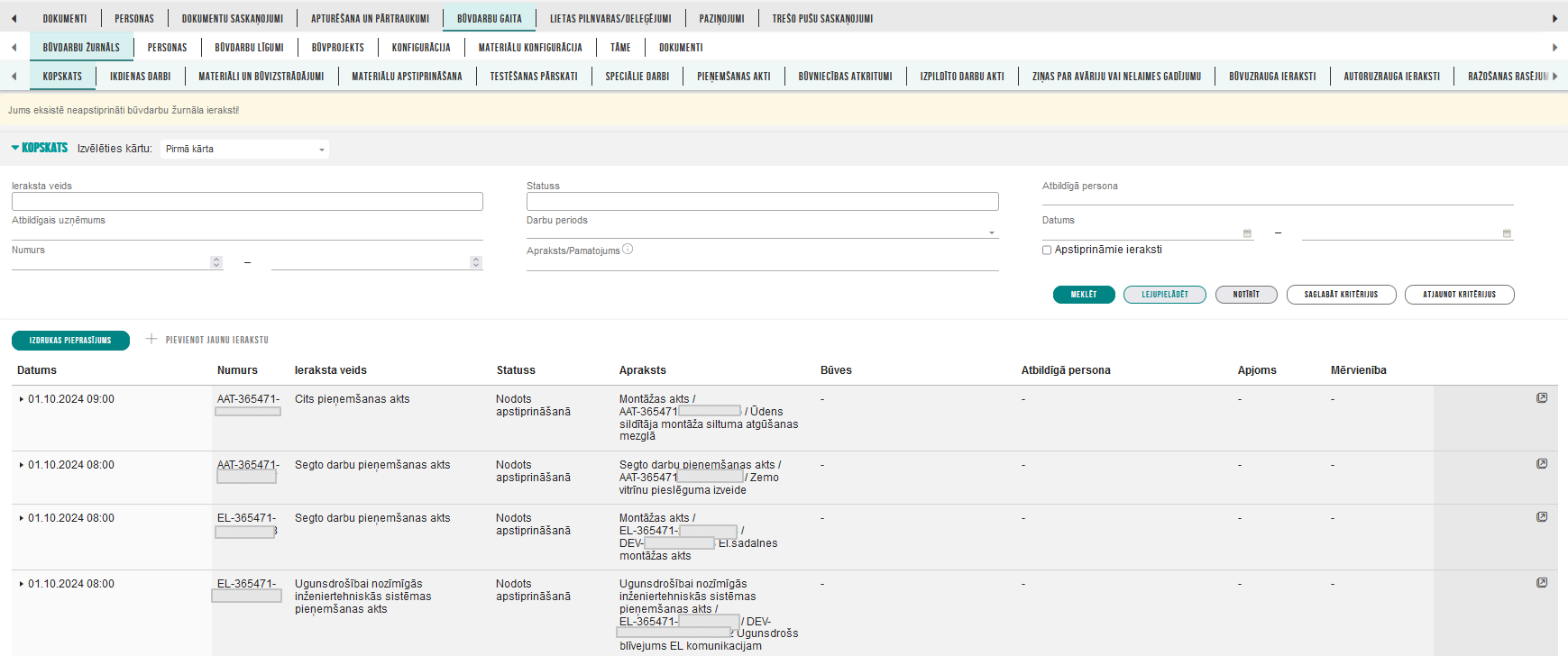This screenshot has width=1568, height=656.
Task: Click into the Ieraksta veids field
Action: pyautogui.click(x=247, y=202)
